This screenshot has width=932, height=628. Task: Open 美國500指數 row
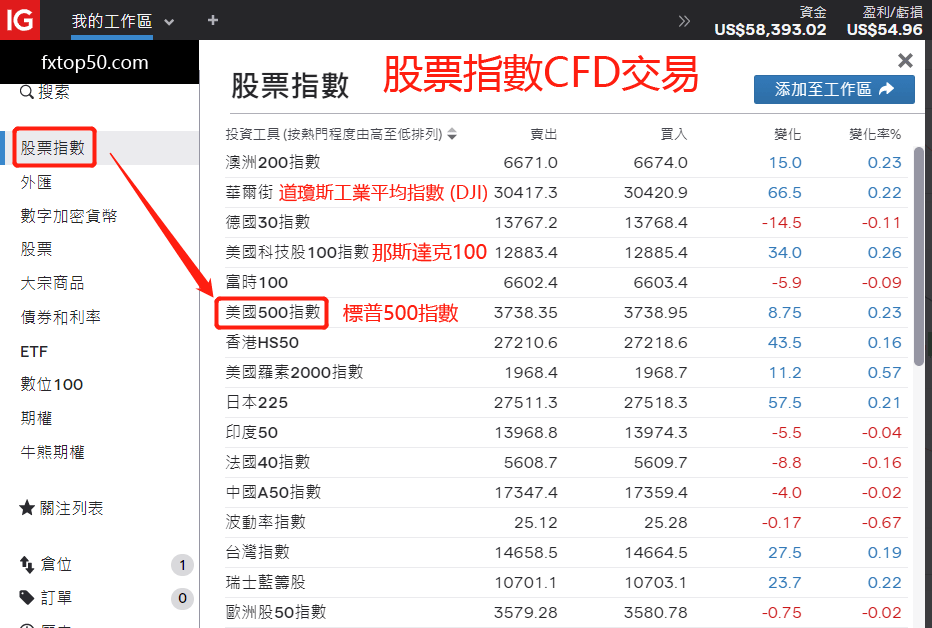[x=566, y=313]
